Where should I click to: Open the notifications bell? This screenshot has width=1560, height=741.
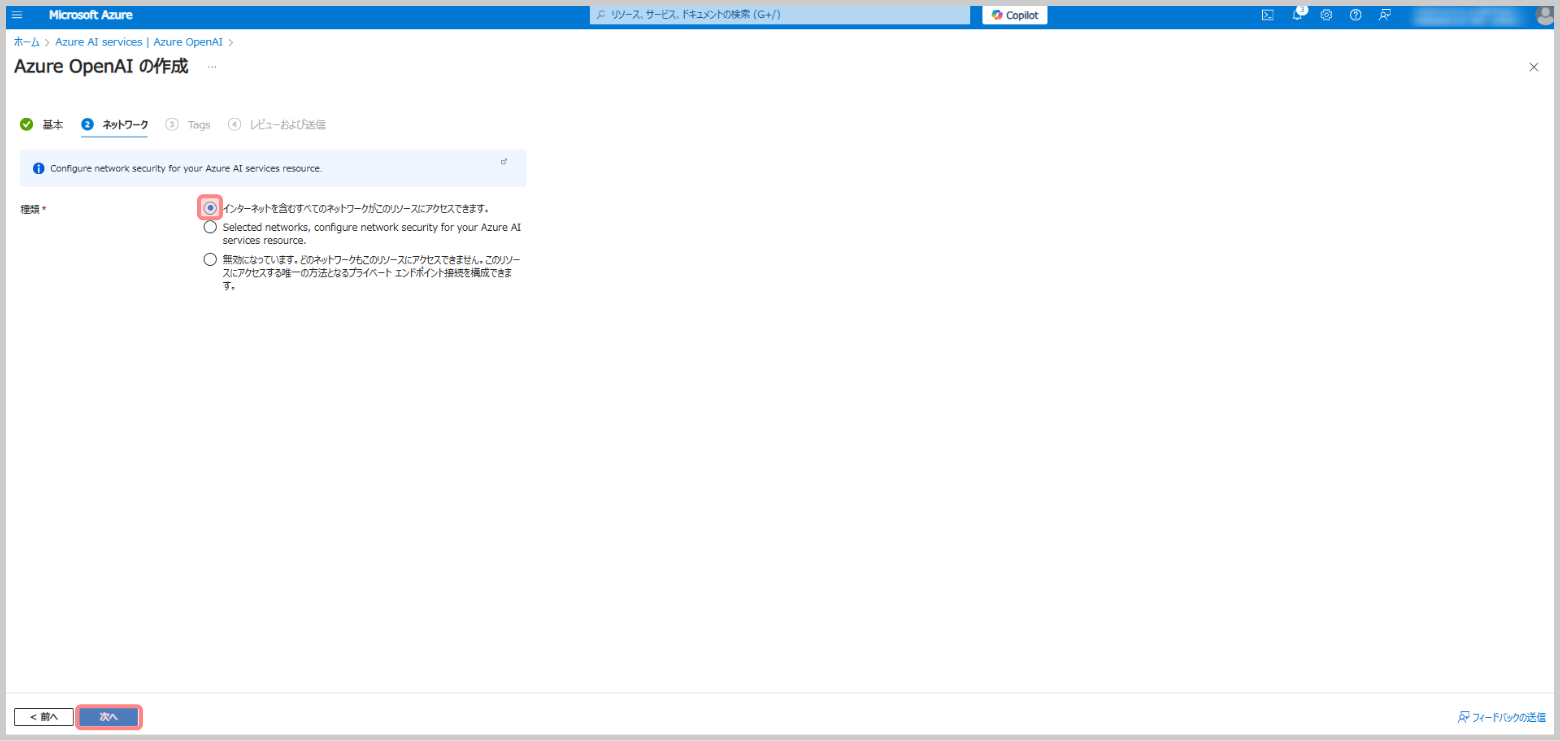click(x=1298, y=15)
